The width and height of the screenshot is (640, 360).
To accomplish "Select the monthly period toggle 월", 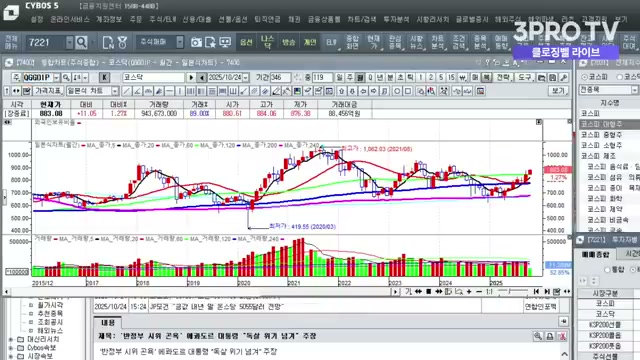I will 360,78.
